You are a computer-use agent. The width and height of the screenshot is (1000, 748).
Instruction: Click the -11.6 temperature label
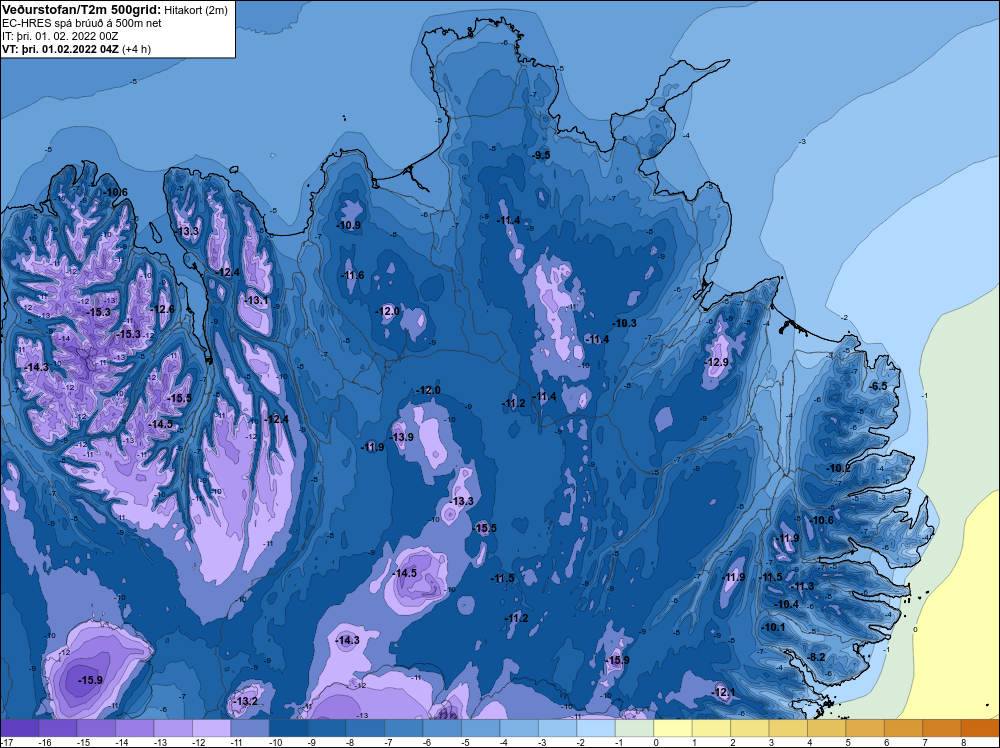pos(352,275)
